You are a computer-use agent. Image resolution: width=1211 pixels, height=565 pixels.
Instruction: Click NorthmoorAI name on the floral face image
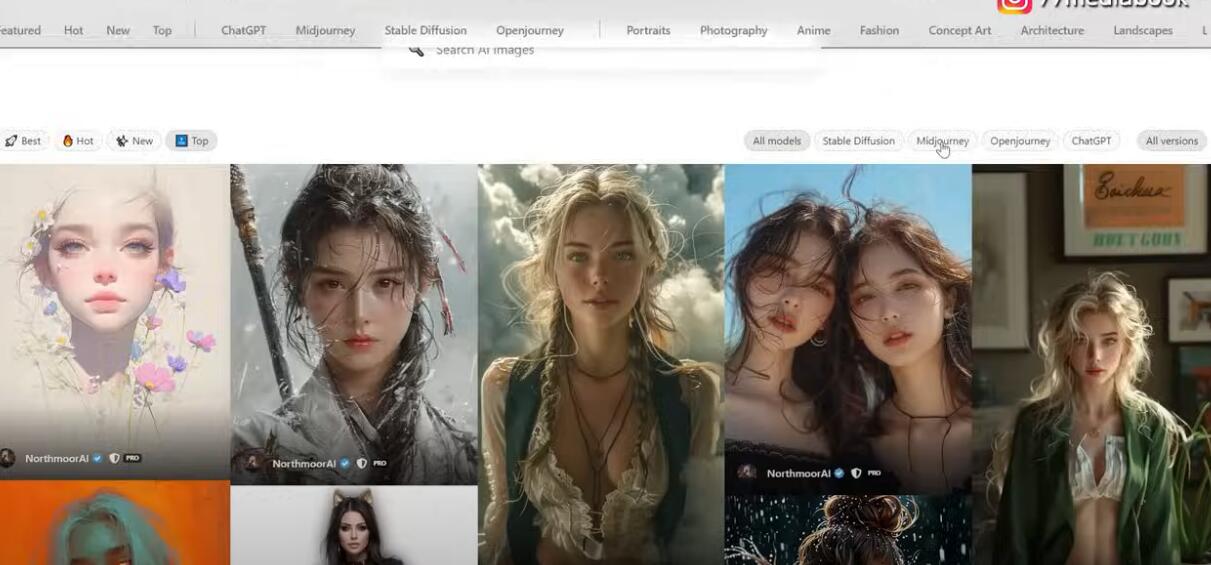click(x=57, y=458)
